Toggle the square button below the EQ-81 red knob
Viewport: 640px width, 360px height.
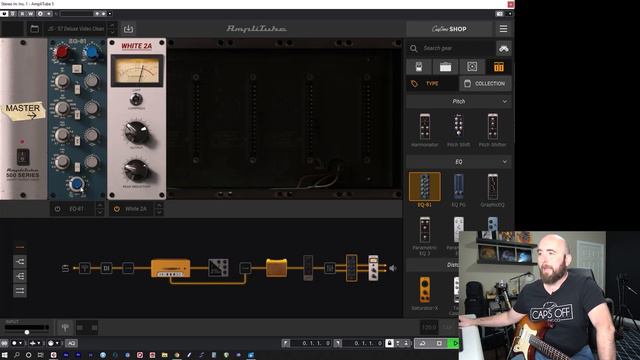(x=77, y=69)
